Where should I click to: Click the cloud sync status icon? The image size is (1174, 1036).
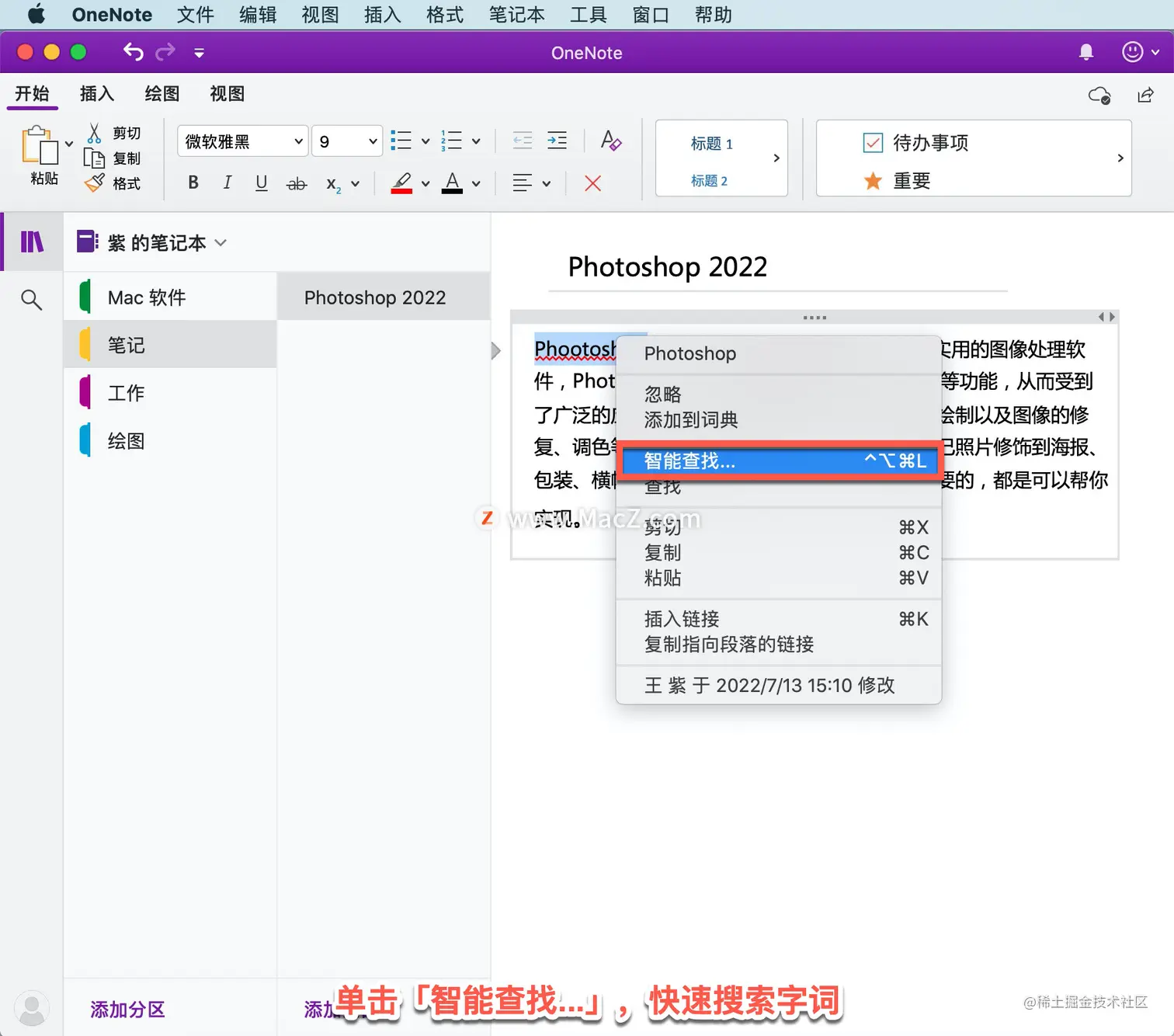pos(1099,95)
